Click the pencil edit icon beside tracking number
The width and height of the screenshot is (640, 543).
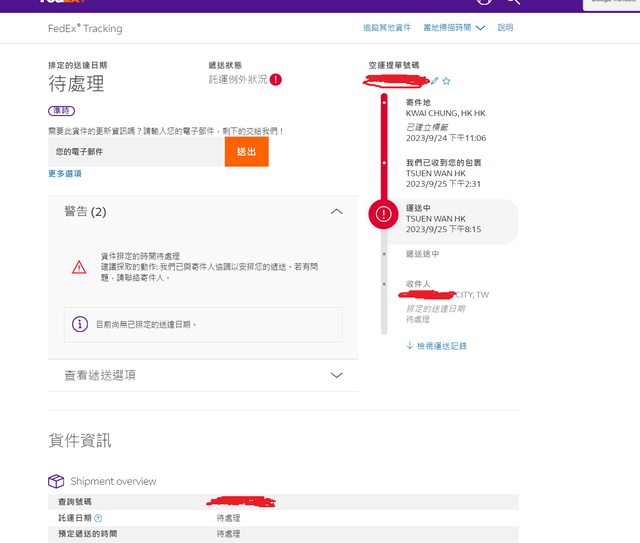pyautogui.click(x=435, y=80)
